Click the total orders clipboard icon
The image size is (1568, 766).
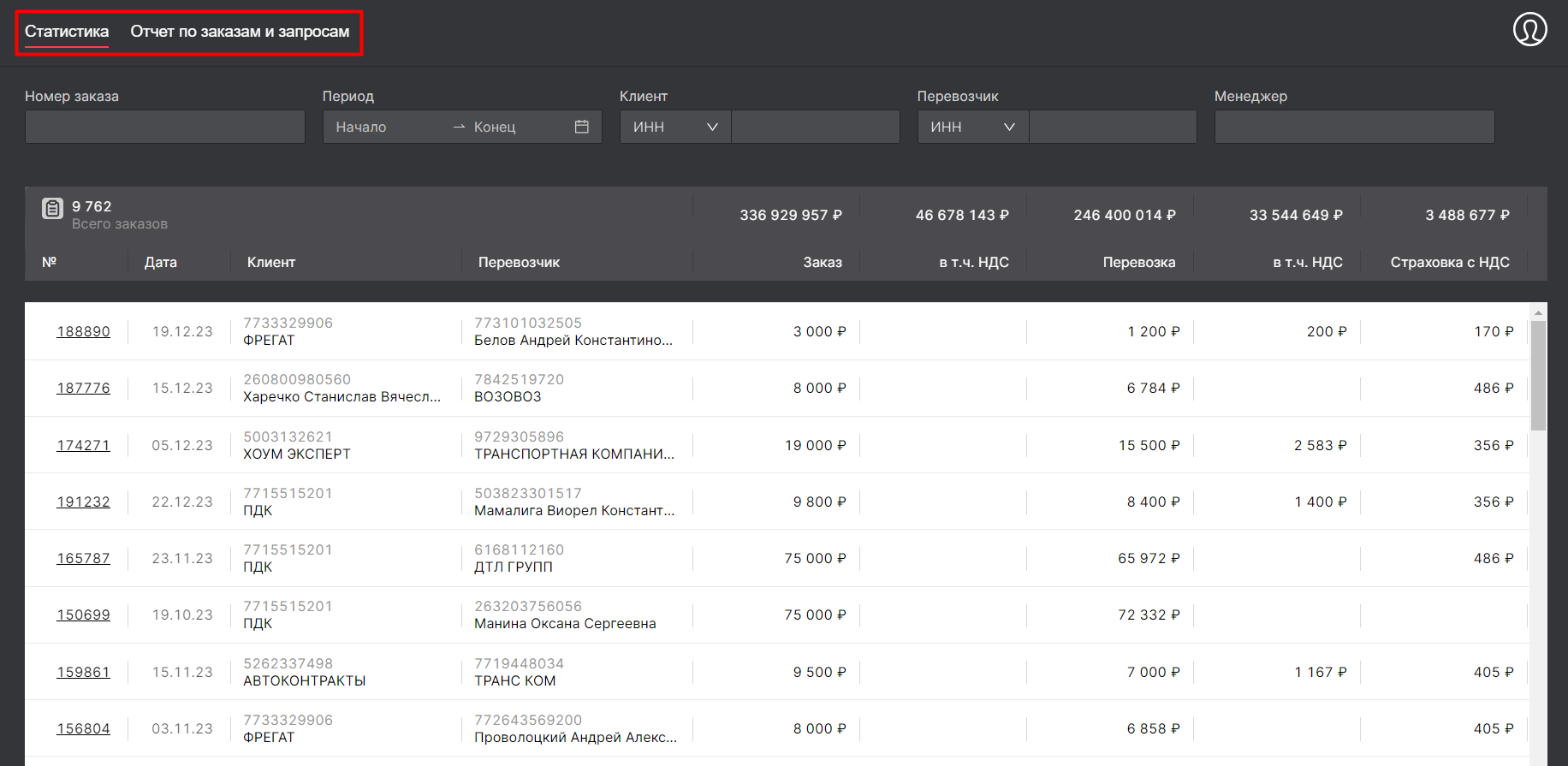52,208
